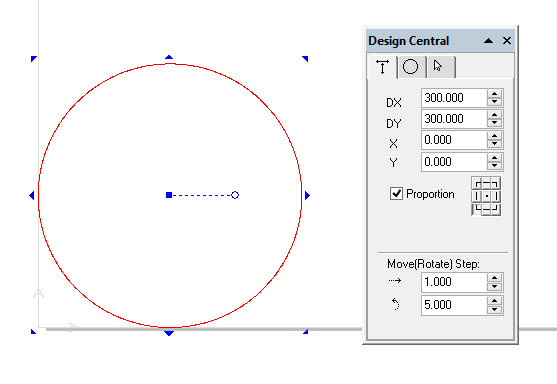
Task: Decrease the rotate step value of 5.000
Action: [x=494, y=309]
